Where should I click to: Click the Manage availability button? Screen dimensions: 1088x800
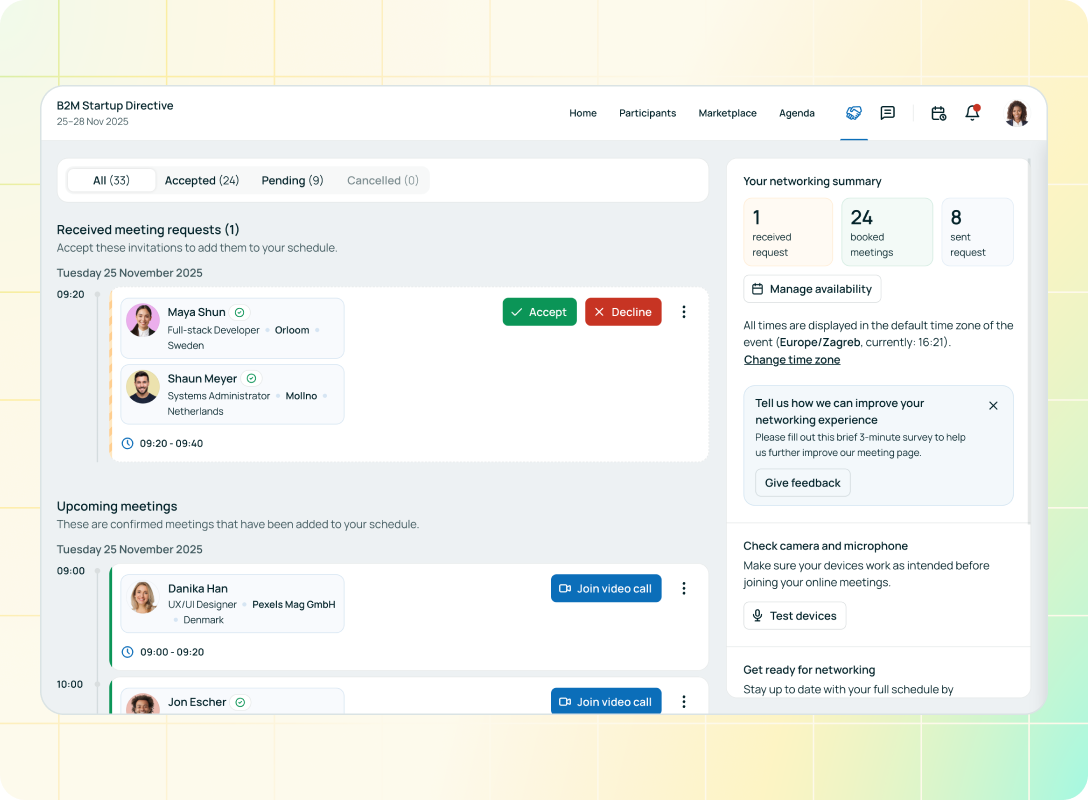point(812,289)
